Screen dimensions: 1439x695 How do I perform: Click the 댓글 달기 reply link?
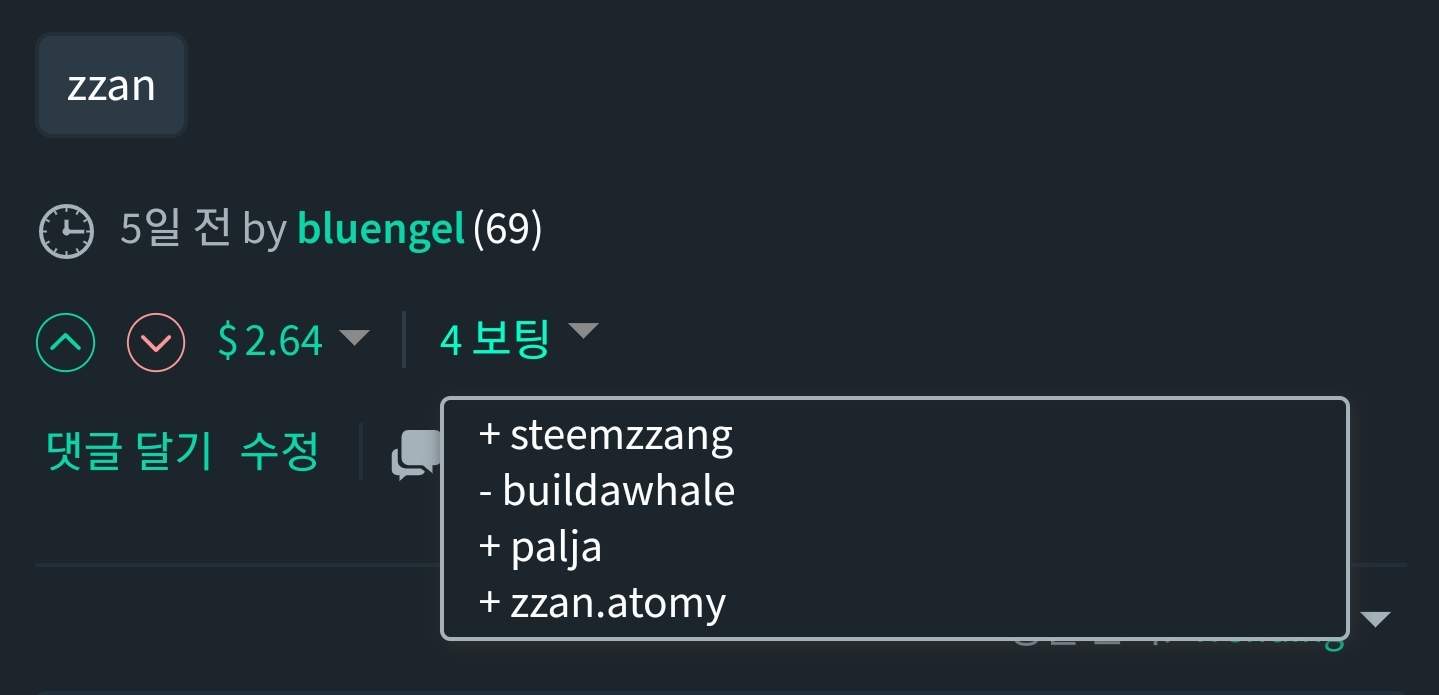tap(129, 453)
